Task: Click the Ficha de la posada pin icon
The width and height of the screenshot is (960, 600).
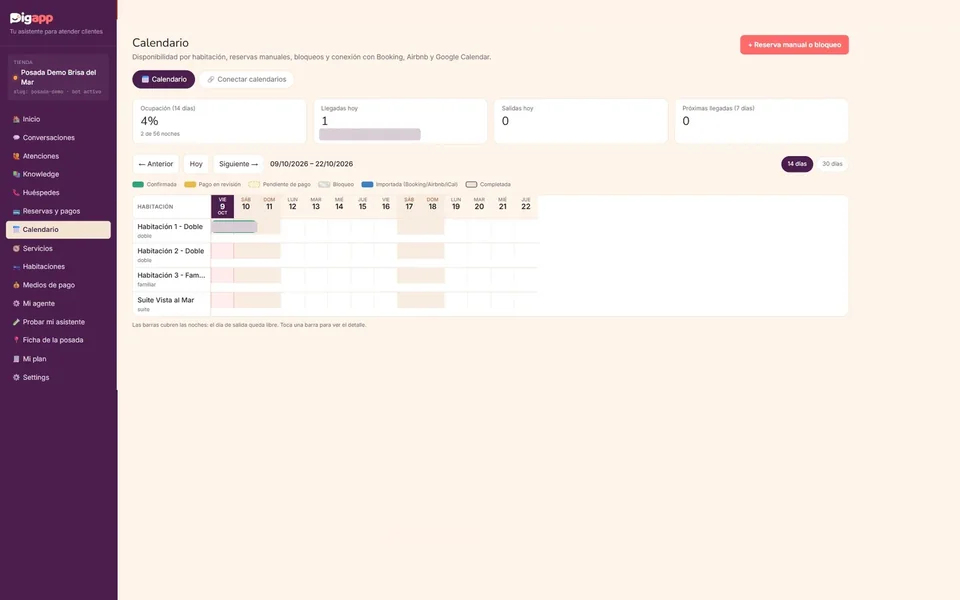Action: point(17,340)
